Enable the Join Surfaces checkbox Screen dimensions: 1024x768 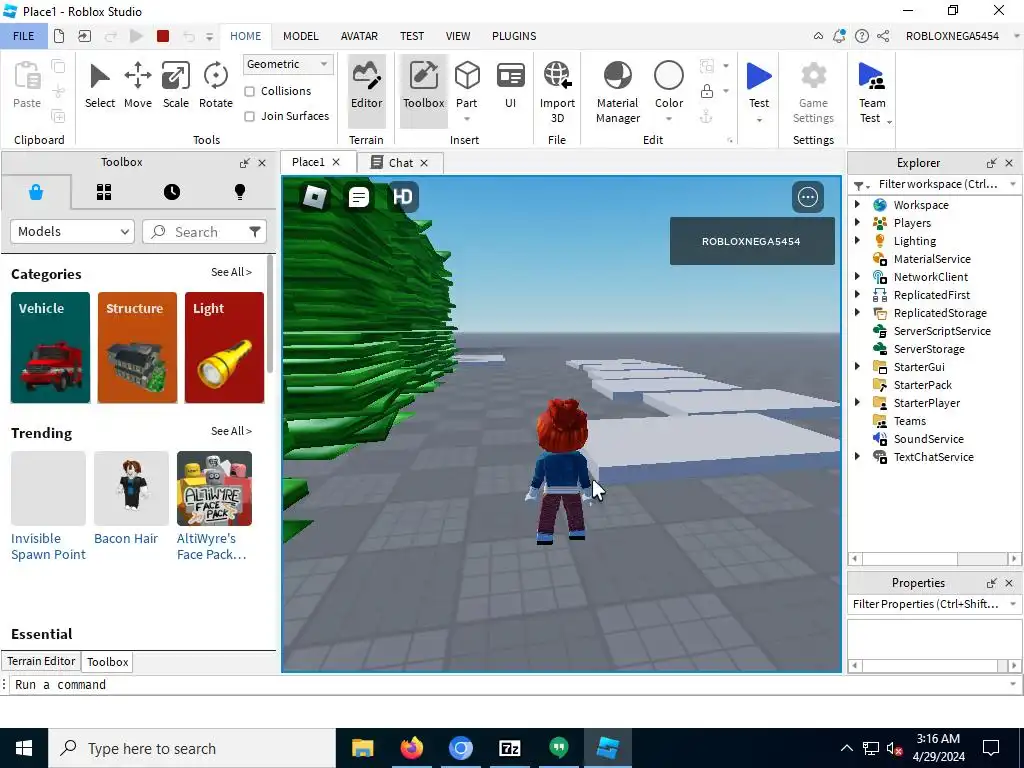coord(249,116)
